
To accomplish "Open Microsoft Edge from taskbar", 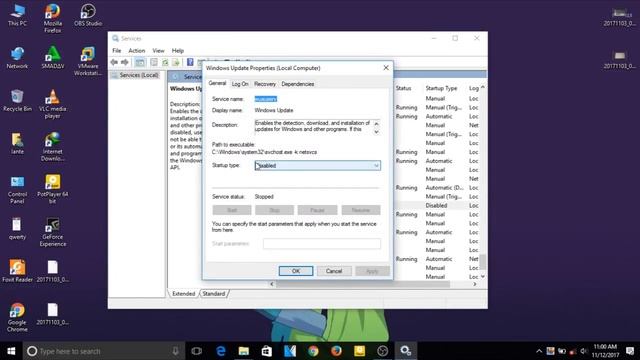I will [221, 351].
